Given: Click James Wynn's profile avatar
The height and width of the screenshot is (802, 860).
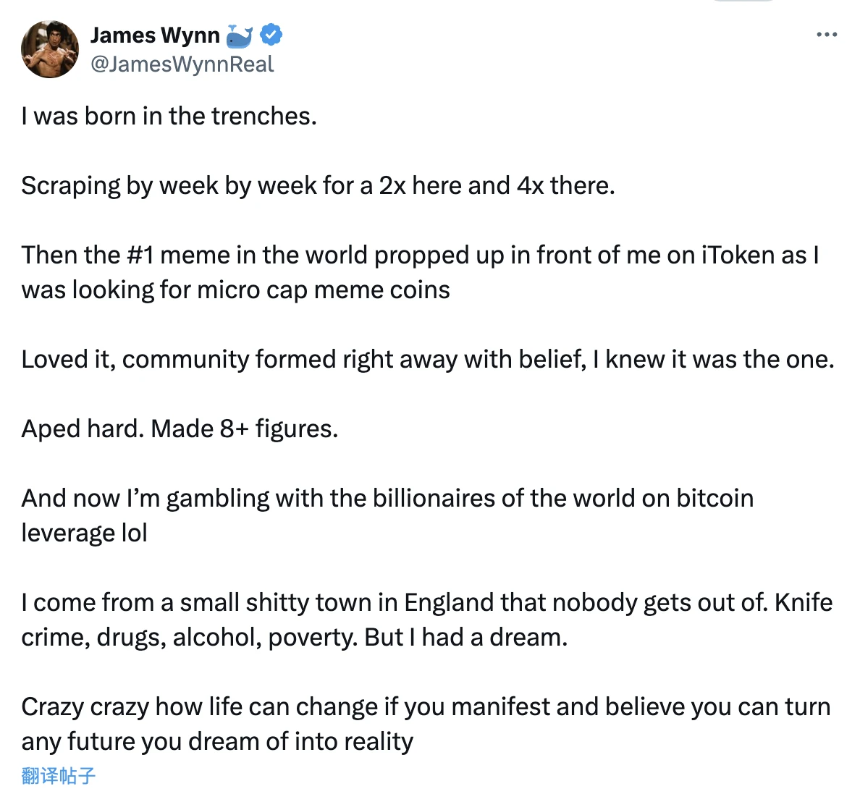Looking at the screenshot, I should click(x=49, y=49).
